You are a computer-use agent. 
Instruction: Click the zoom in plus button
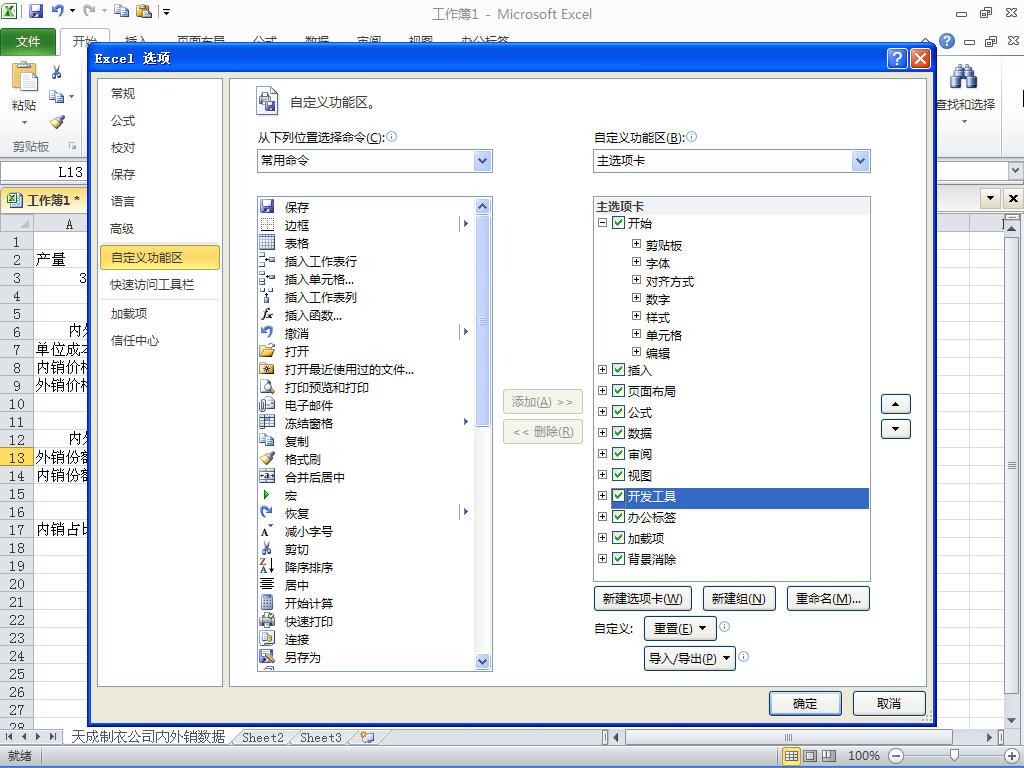click(1011, 756)
